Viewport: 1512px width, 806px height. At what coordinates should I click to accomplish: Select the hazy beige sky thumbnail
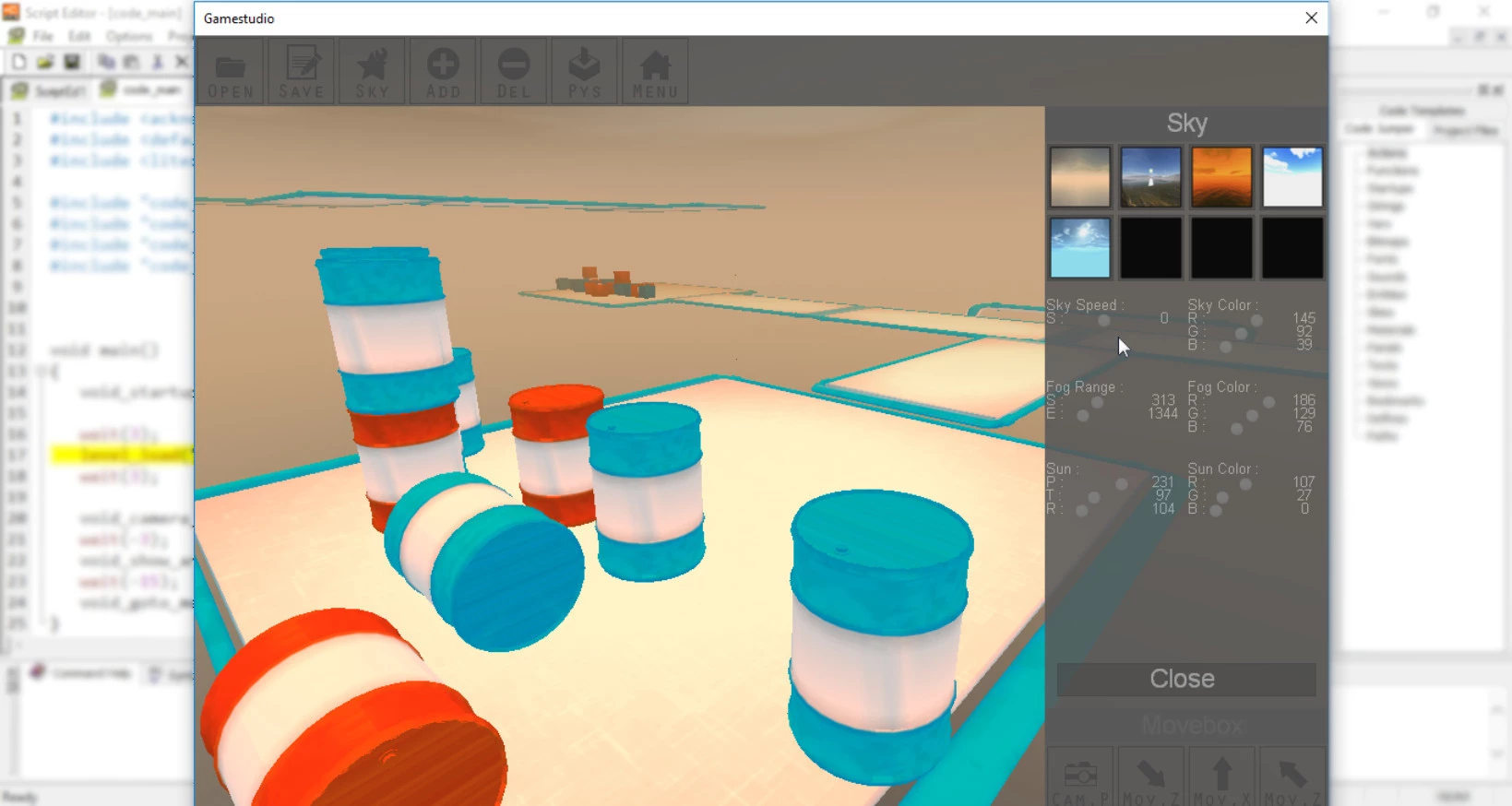tap(1080, 177)
